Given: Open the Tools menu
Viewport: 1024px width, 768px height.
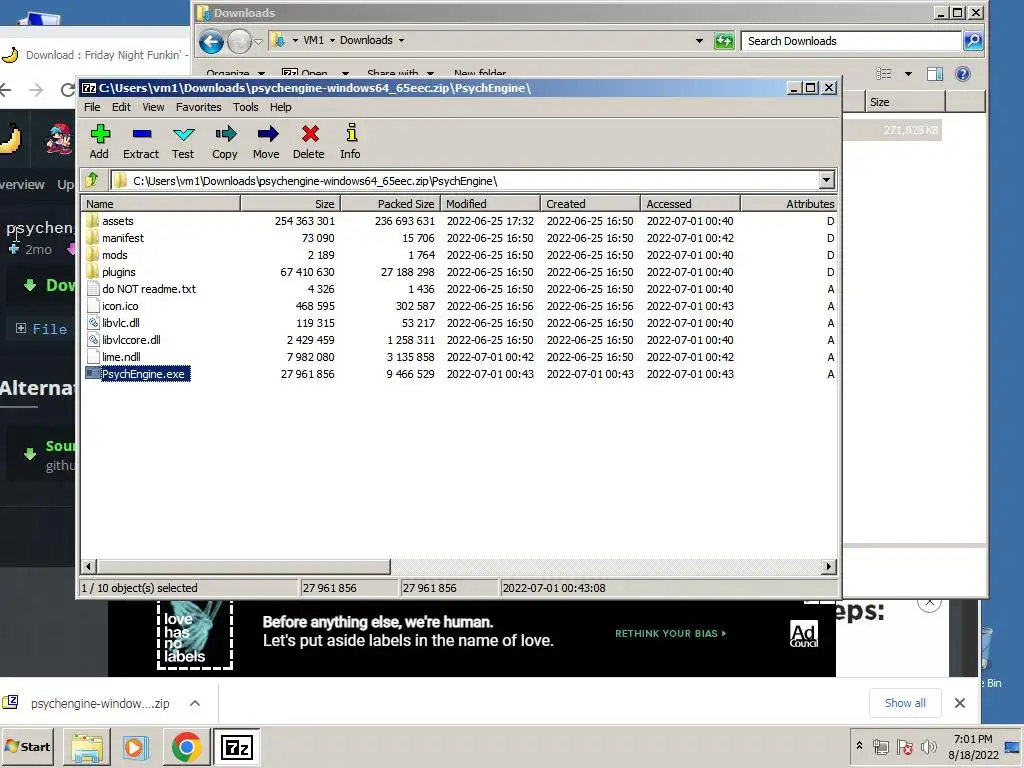Looking at the screenshot, I should pyautogui.click(x=246, y=107).
